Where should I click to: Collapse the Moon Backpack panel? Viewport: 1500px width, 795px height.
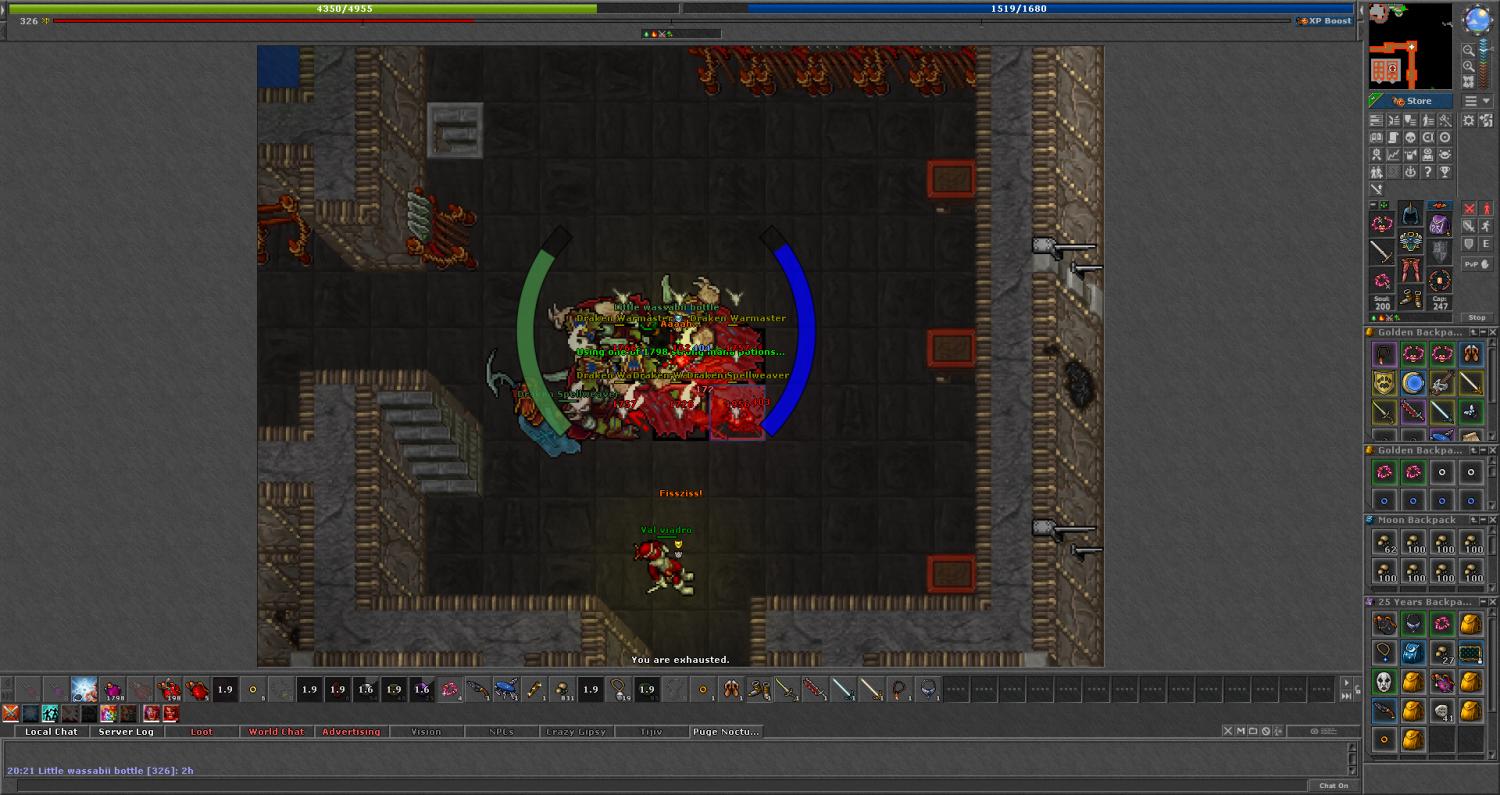(x=1481, y=520)
